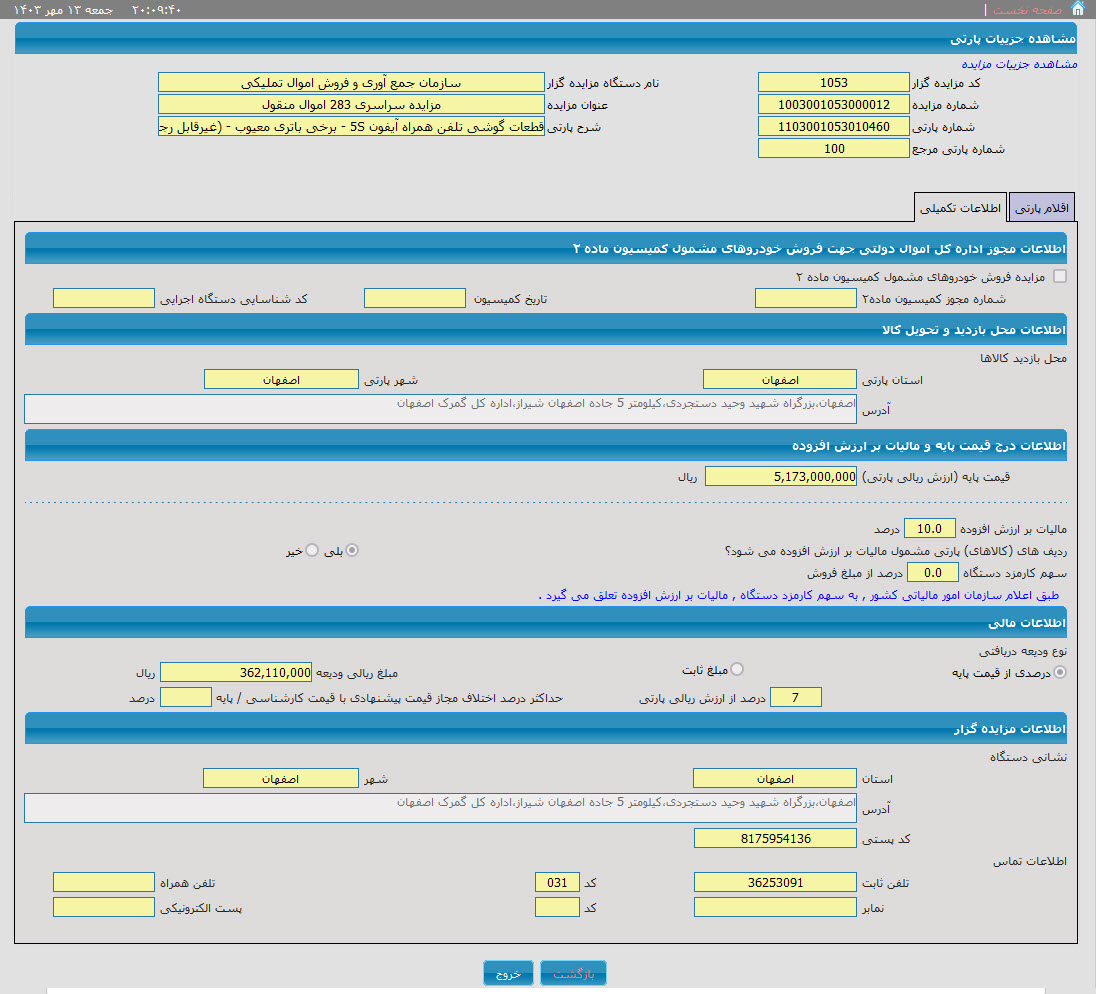Click the قیمت پایه amount field
1096x994 pixels.
point(781,477)
